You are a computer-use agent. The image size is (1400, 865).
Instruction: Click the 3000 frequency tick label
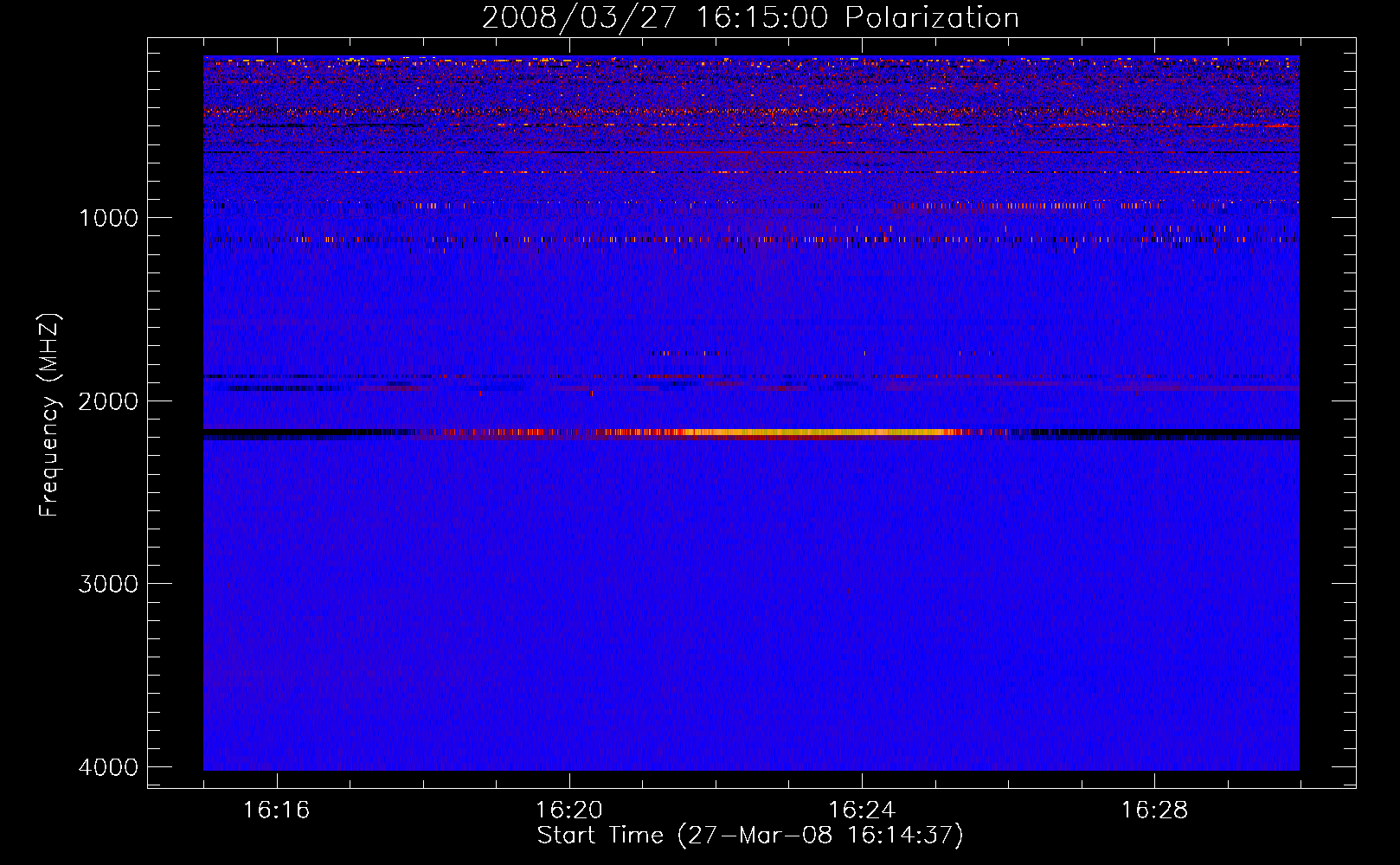[108, 584]
